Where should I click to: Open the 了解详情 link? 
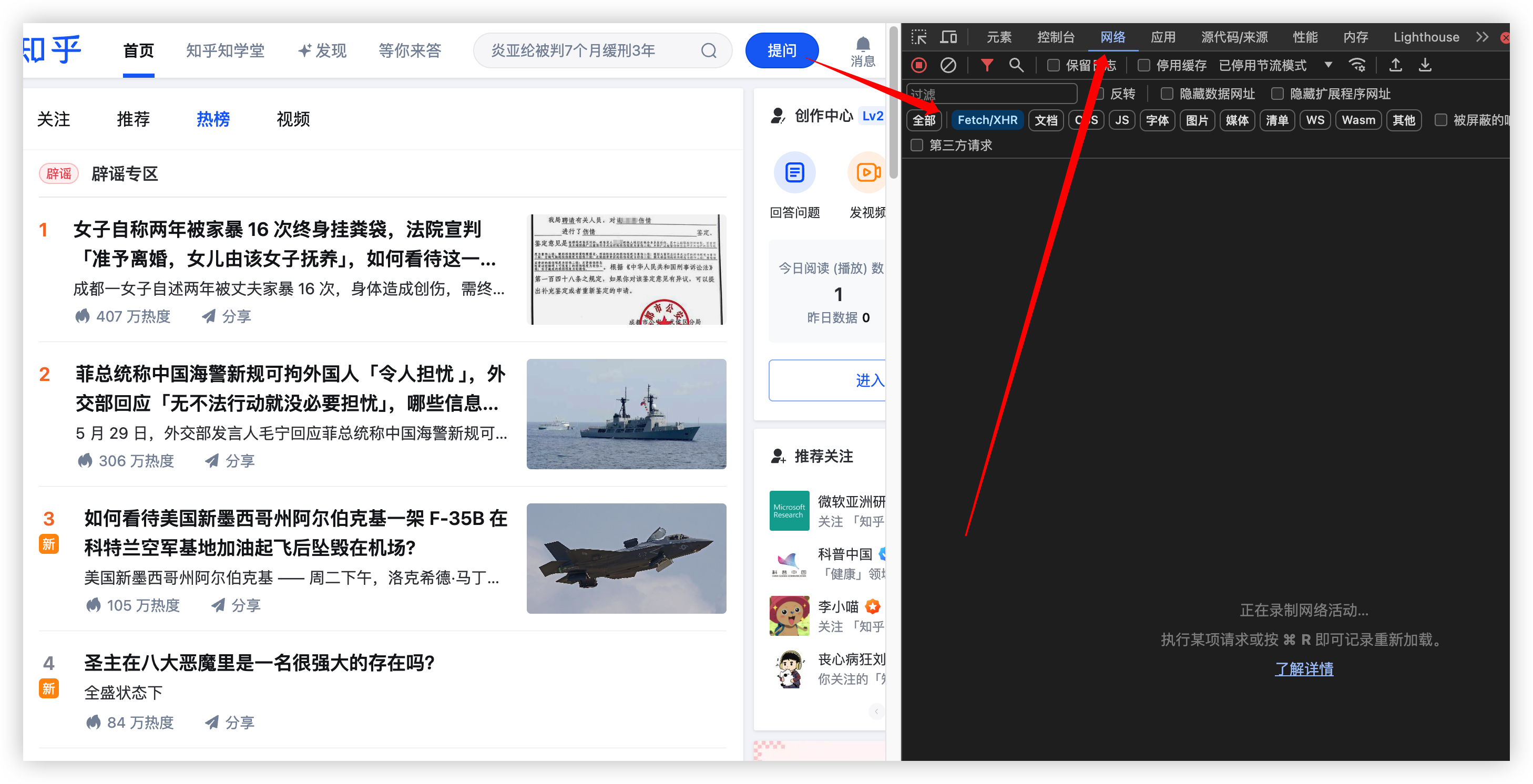pos(1303,668)
